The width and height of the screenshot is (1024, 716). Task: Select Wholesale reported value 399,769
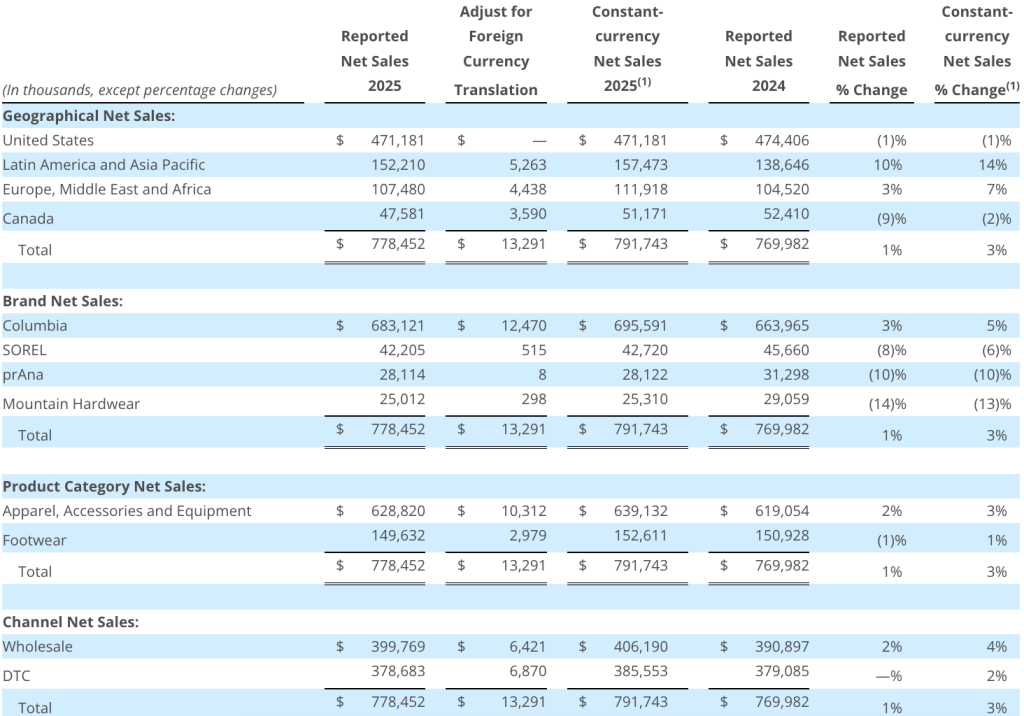(x=398, y=647)
